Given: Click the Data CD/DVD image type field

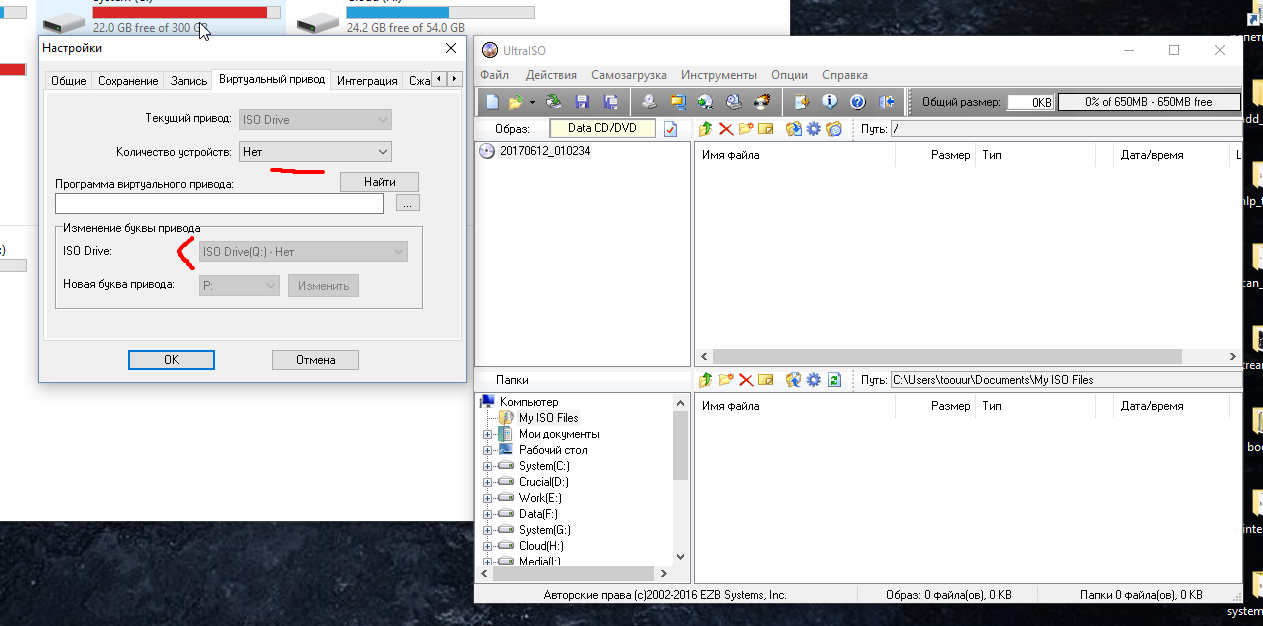Looking at the screenshot, I should click(x=601, y=128).
